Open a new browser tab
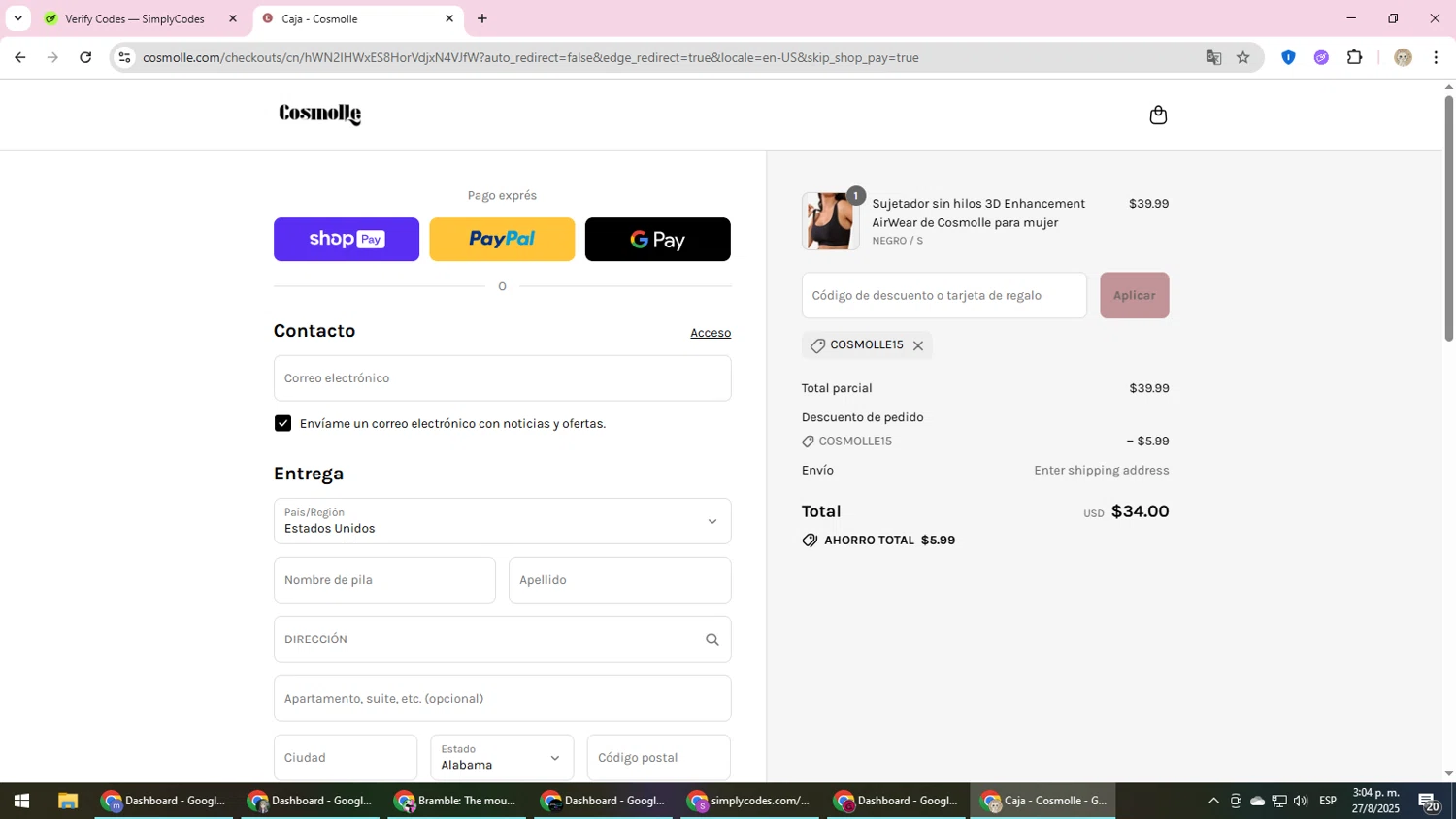This screenshot has height=819, width=1456. 482,18
